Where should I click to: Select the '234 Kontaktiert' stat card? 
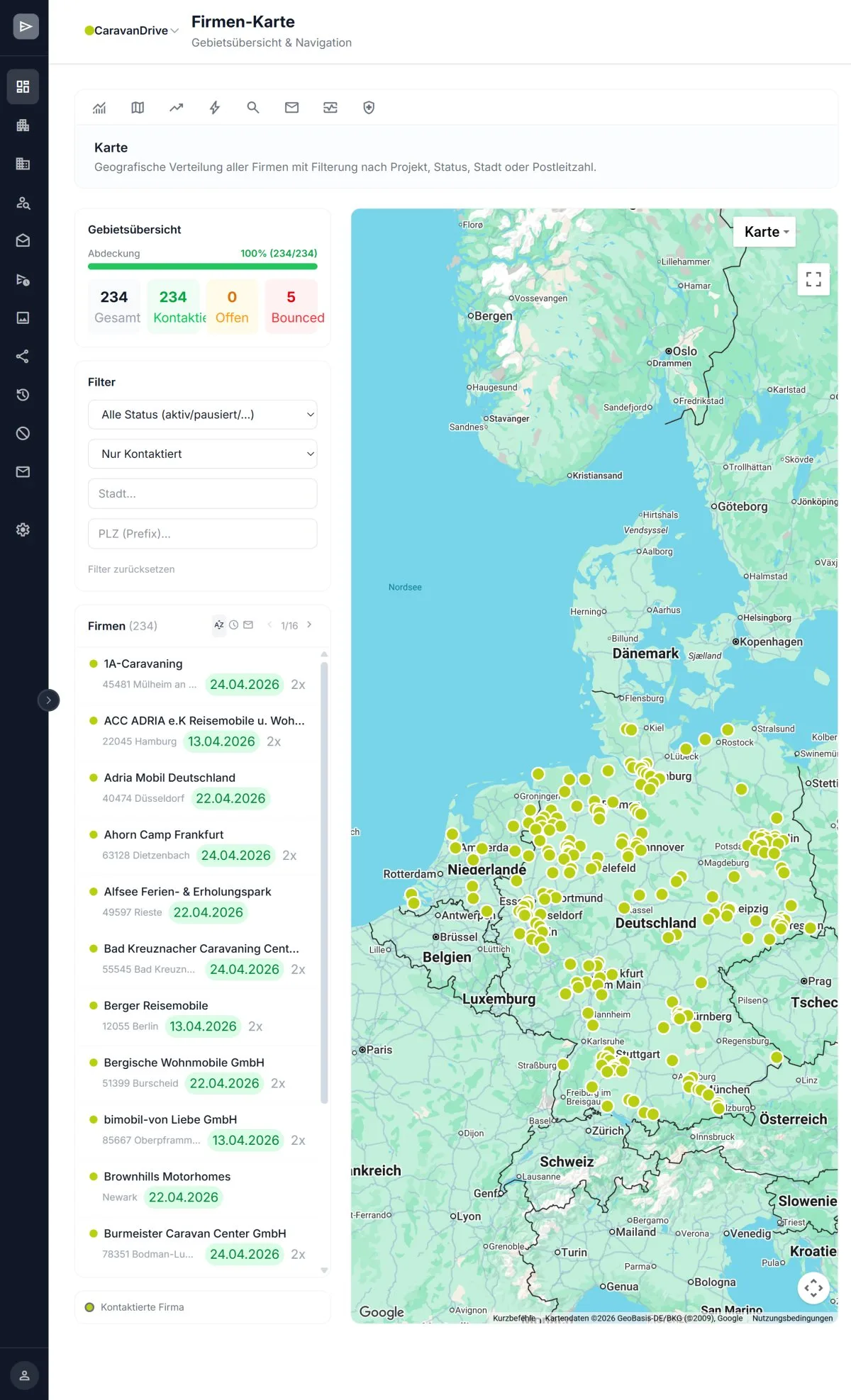(174, 306)
